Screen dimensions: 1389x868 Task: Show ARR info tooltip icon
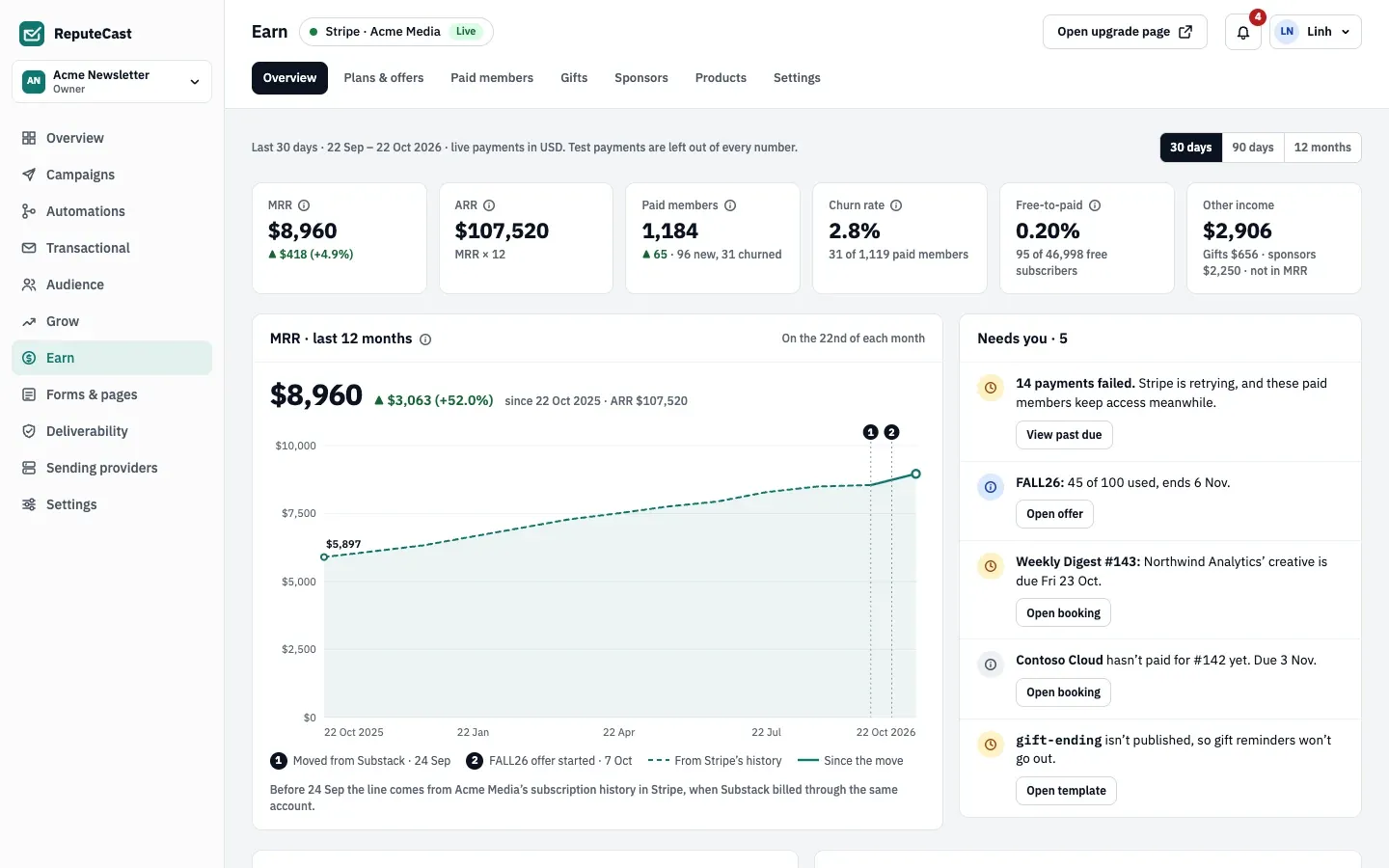[x=489, y=205]
